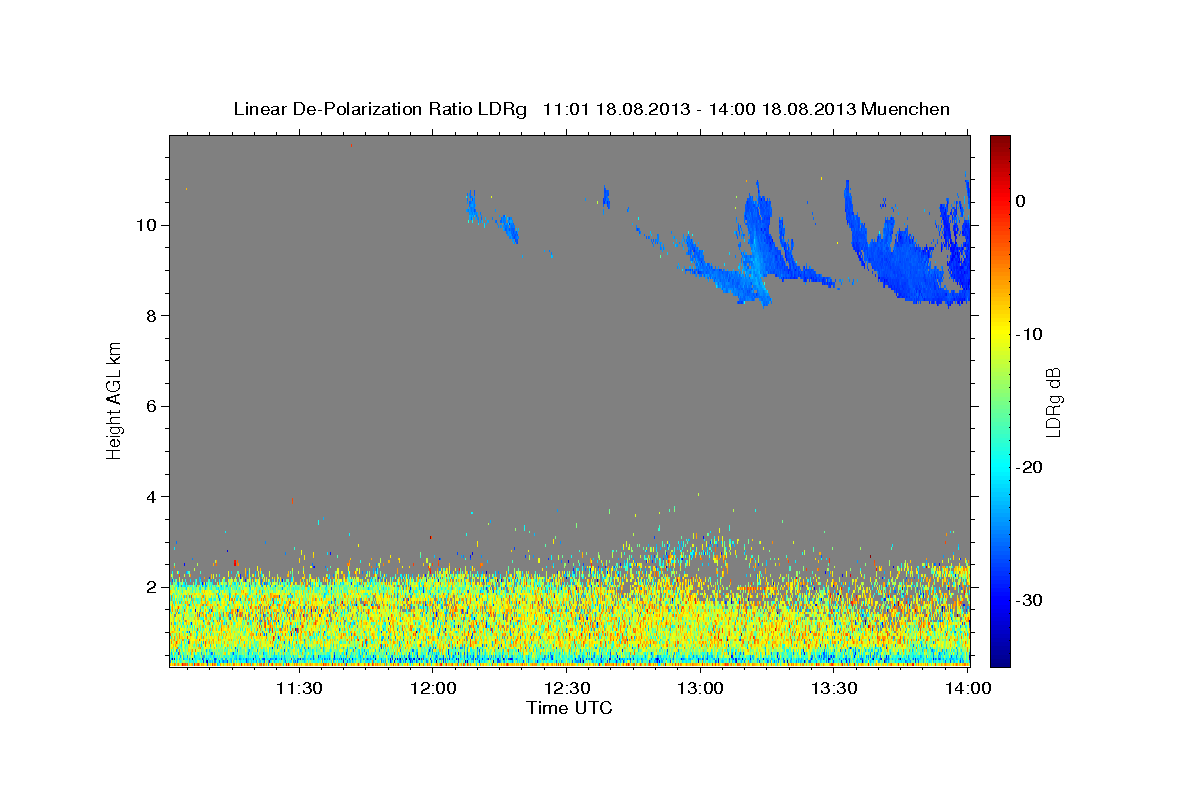Click the colorbar value "-10" right of colorbar
The width and height of the screenshot is (1200, 800).
coord(1030,334)
